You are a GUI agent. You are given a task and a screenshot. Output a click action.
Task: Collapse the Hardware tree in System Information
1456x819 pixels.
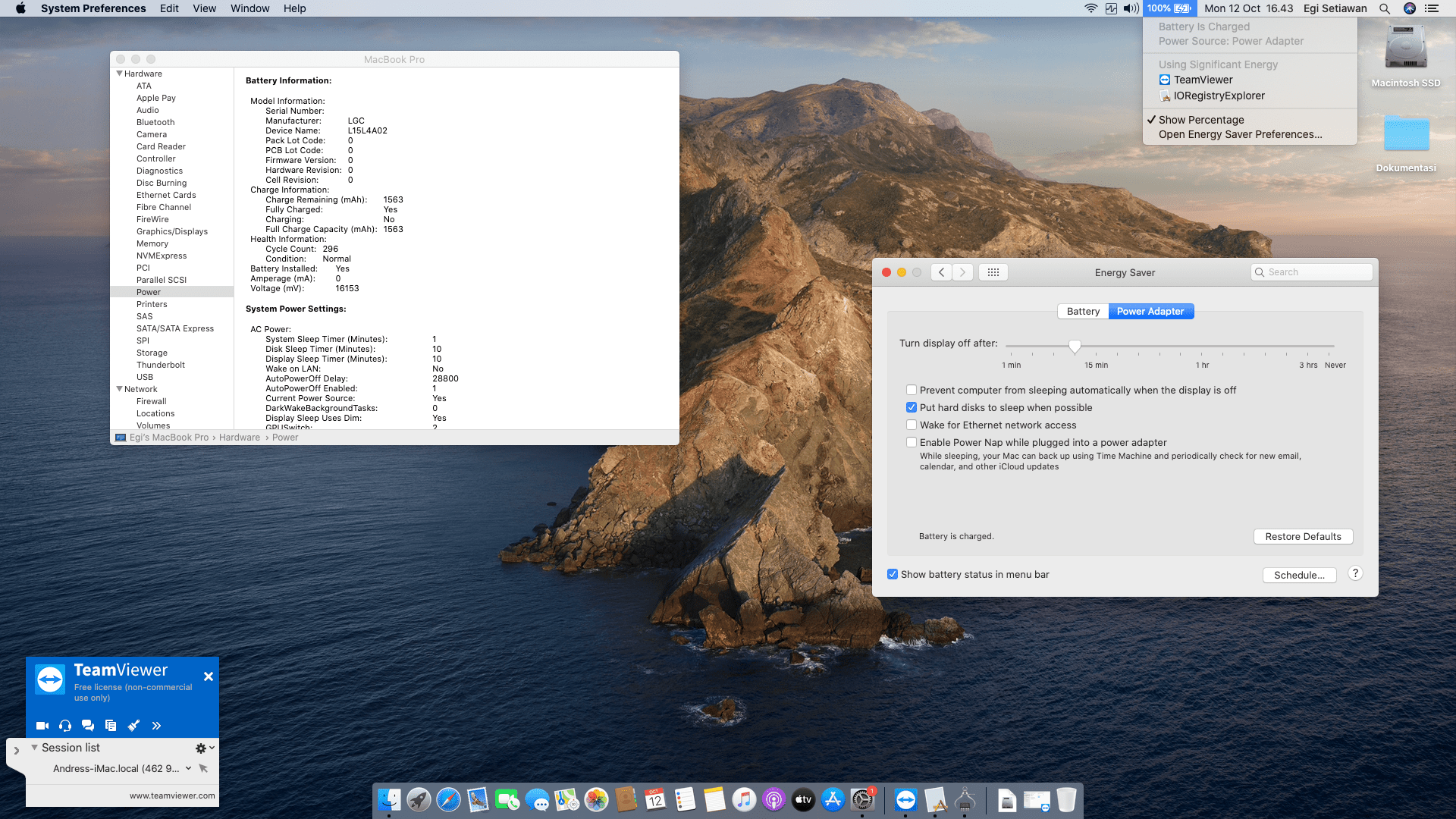click(x=119, y=74)
